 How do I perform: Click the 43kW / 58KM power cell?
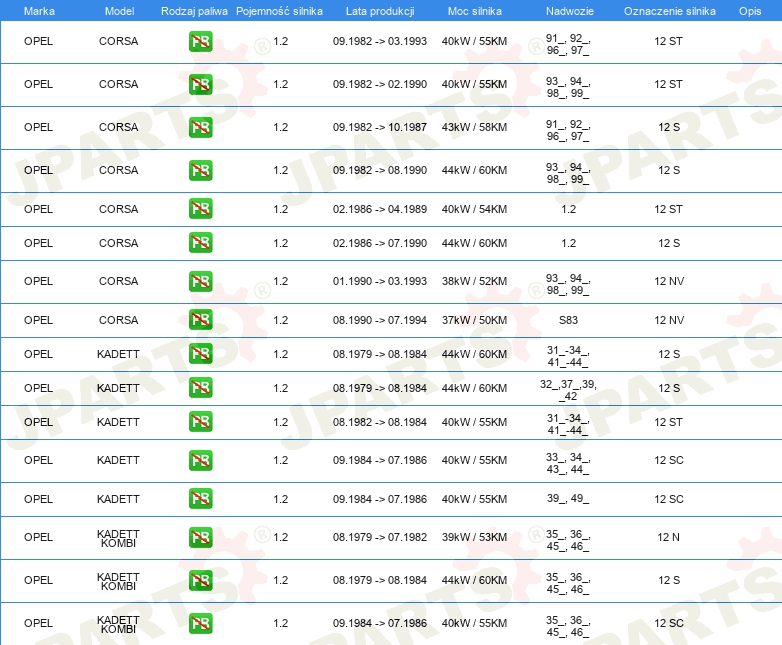coord(474,127)
